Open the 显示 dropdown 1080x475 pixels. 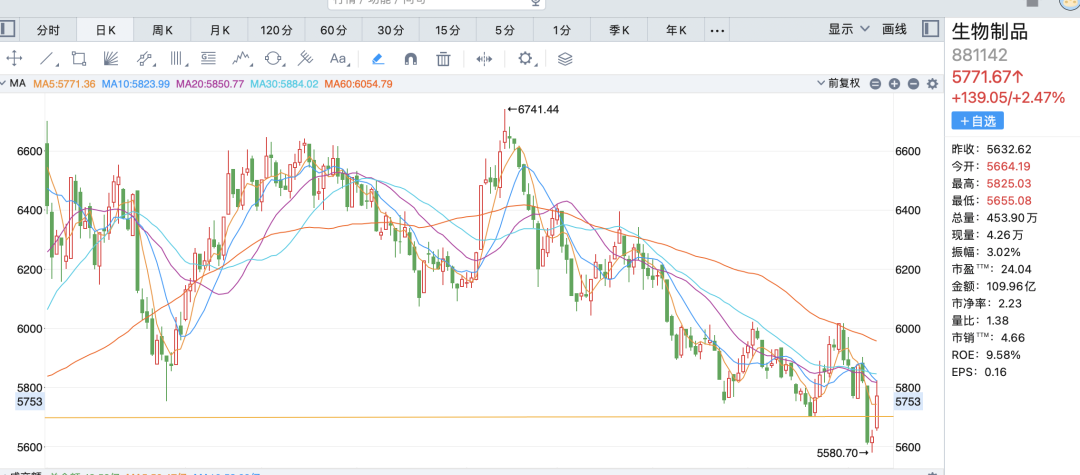click(x=850, y=30)
